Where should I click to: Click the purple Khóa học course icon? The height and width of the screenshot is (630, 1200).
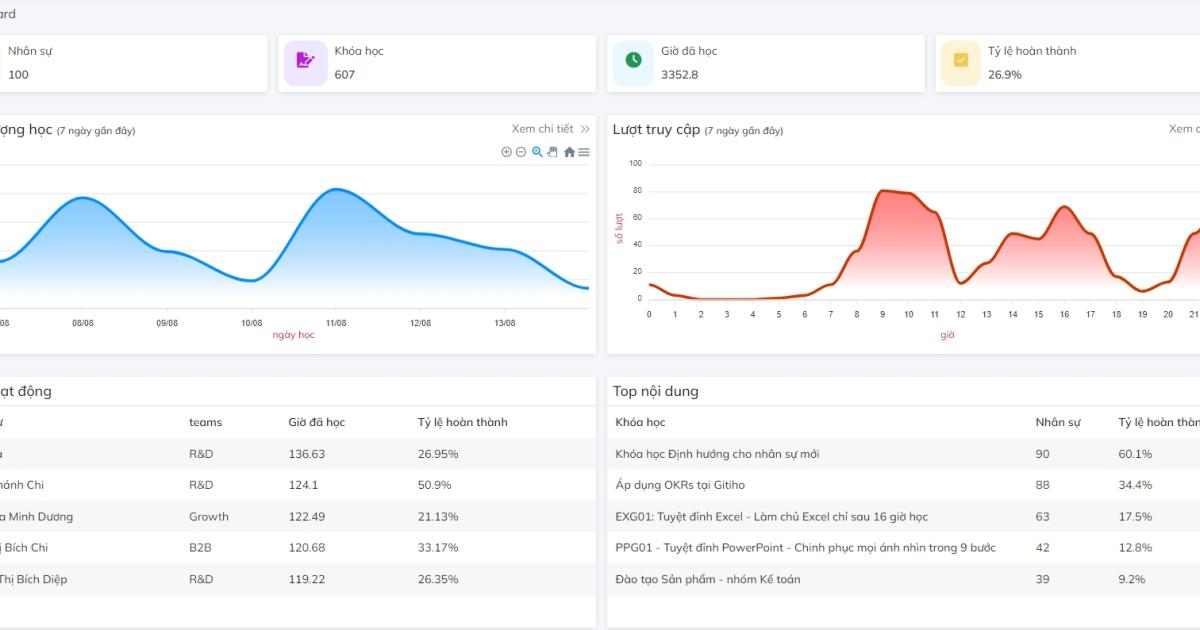305,62
